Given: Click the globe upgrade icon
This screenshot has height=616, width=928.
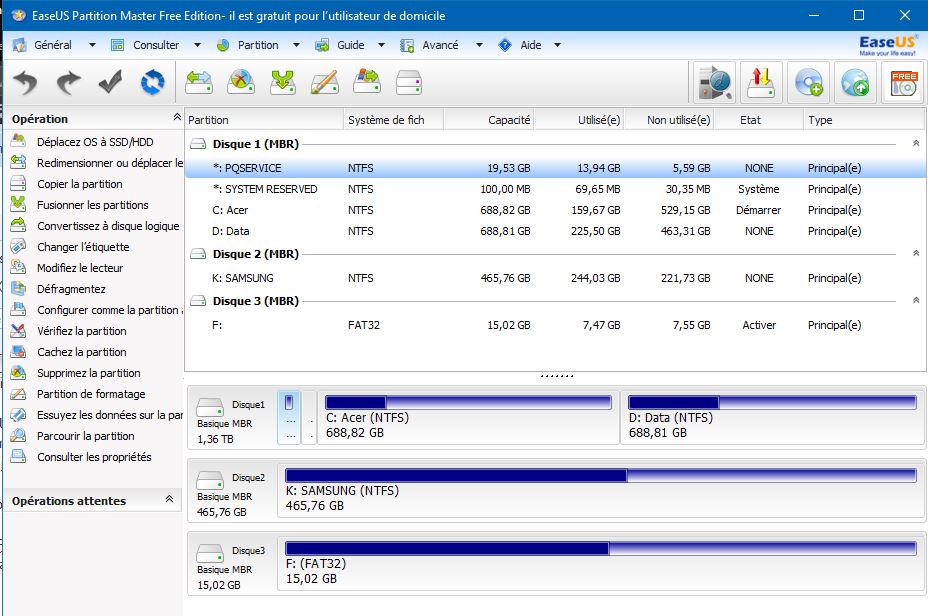Looking at the screenshot, I should (x=855, y=82).
